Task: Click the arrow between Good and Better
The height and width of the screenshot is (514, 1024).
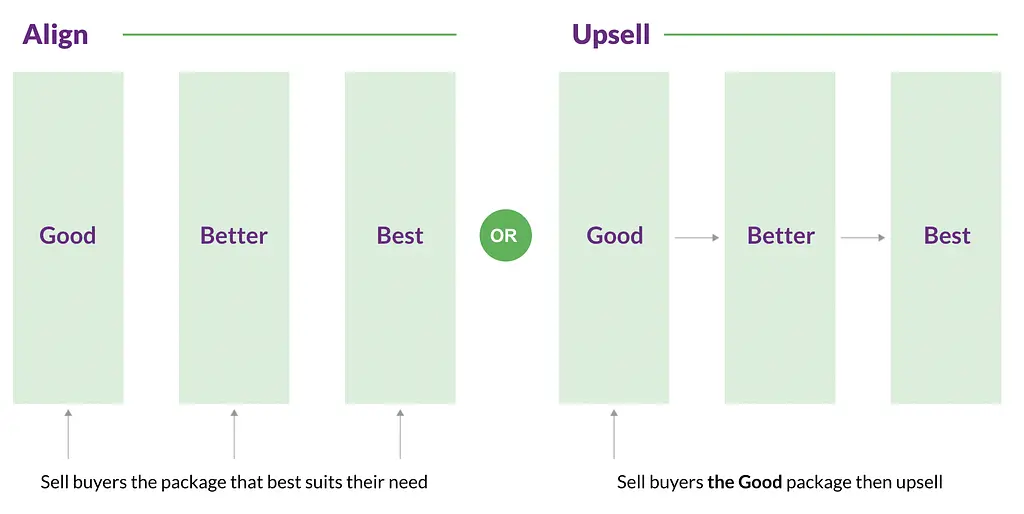Action: tap(697, 238)
